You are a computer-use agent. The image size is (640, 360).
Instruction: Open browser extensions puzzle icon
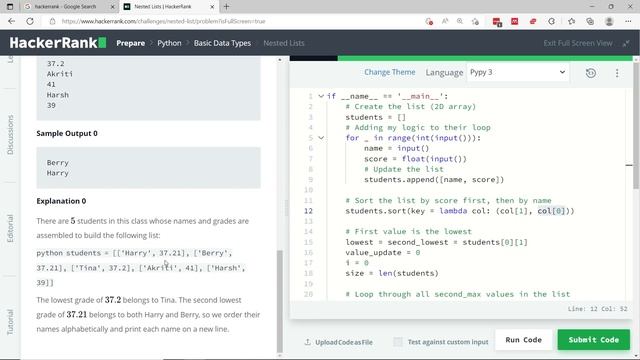[551, 21]
